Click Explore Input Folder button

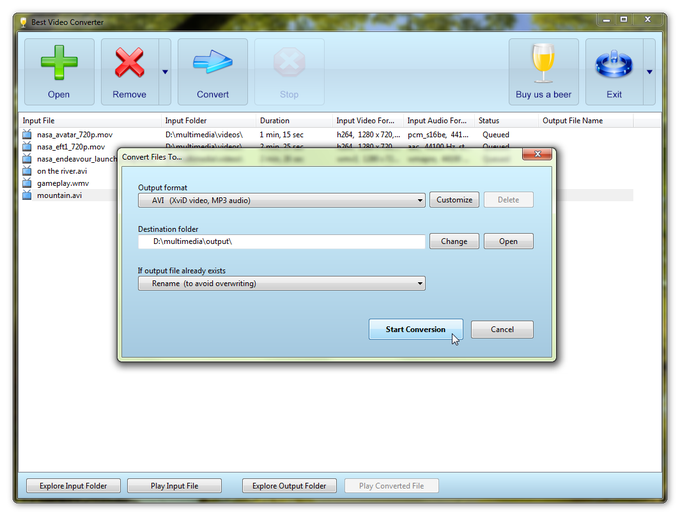point(73,486)
